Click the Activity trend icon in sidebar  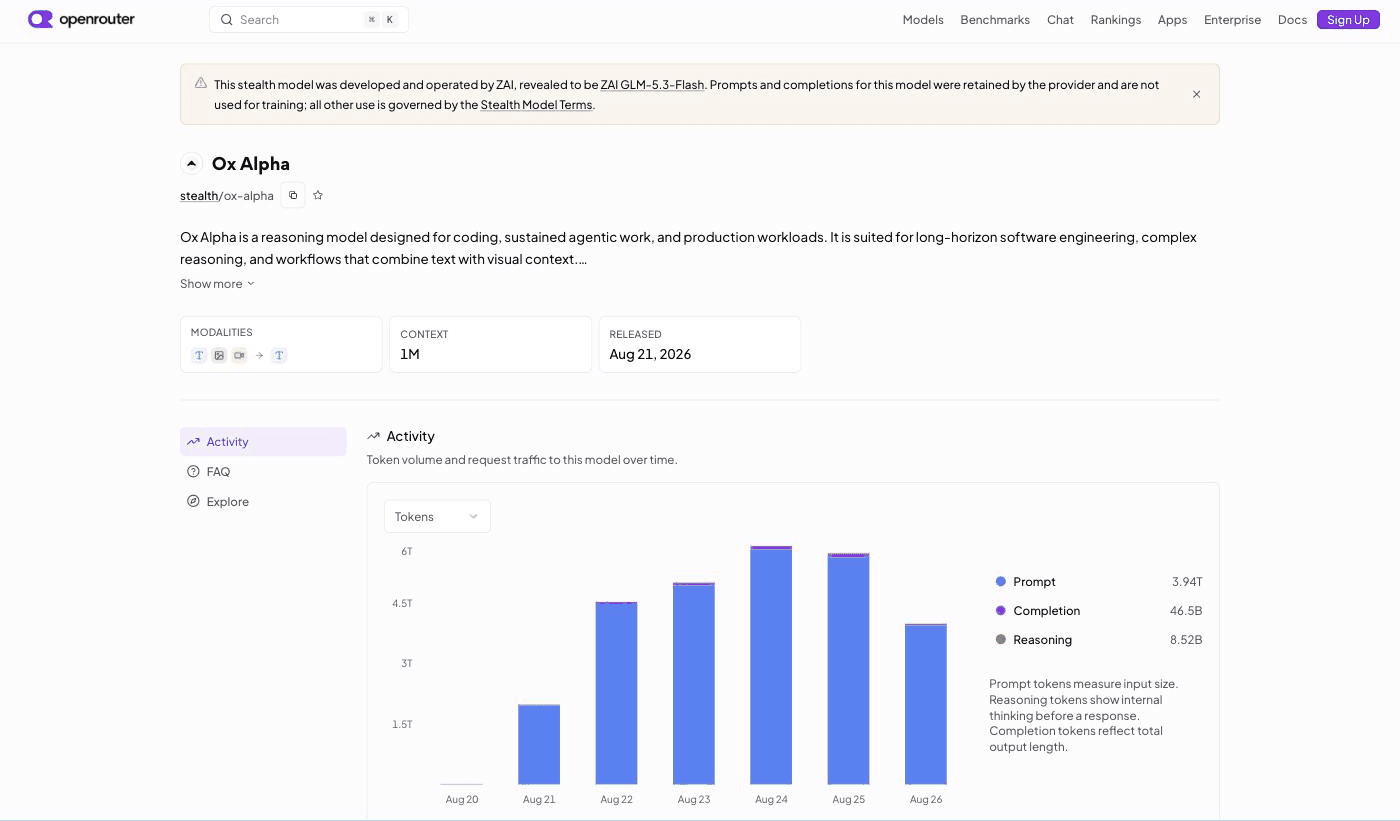[193, 442]
